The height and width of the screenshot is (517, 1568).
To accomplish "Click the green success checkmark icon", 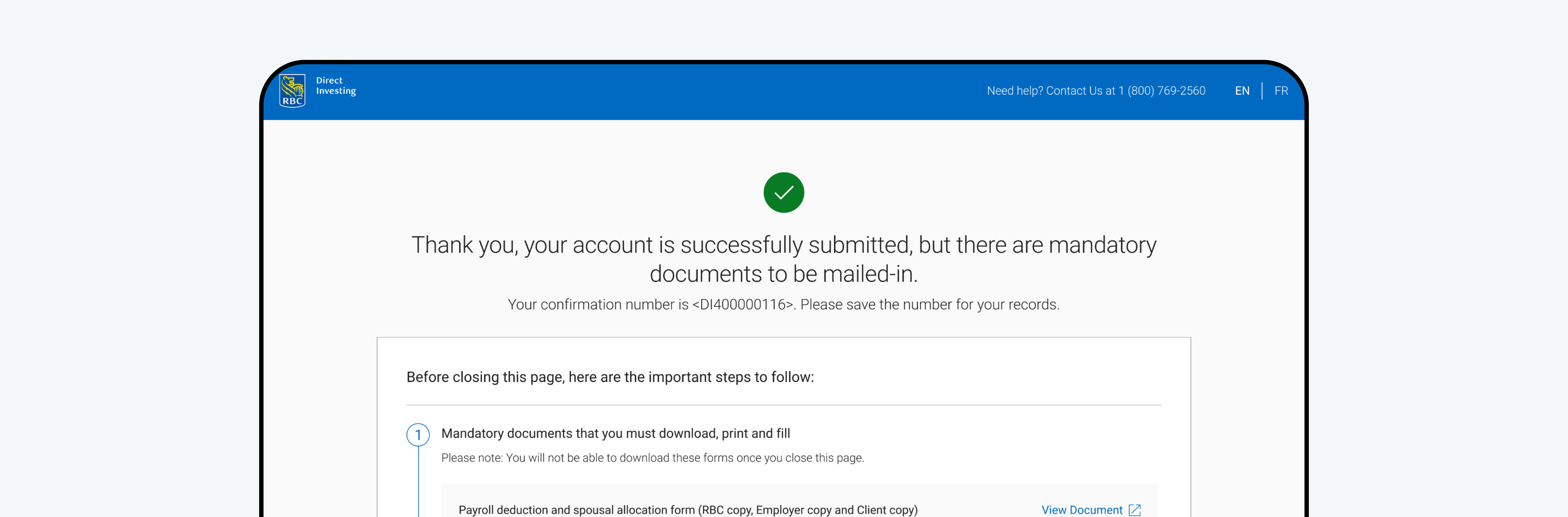I will coord(783,192).
